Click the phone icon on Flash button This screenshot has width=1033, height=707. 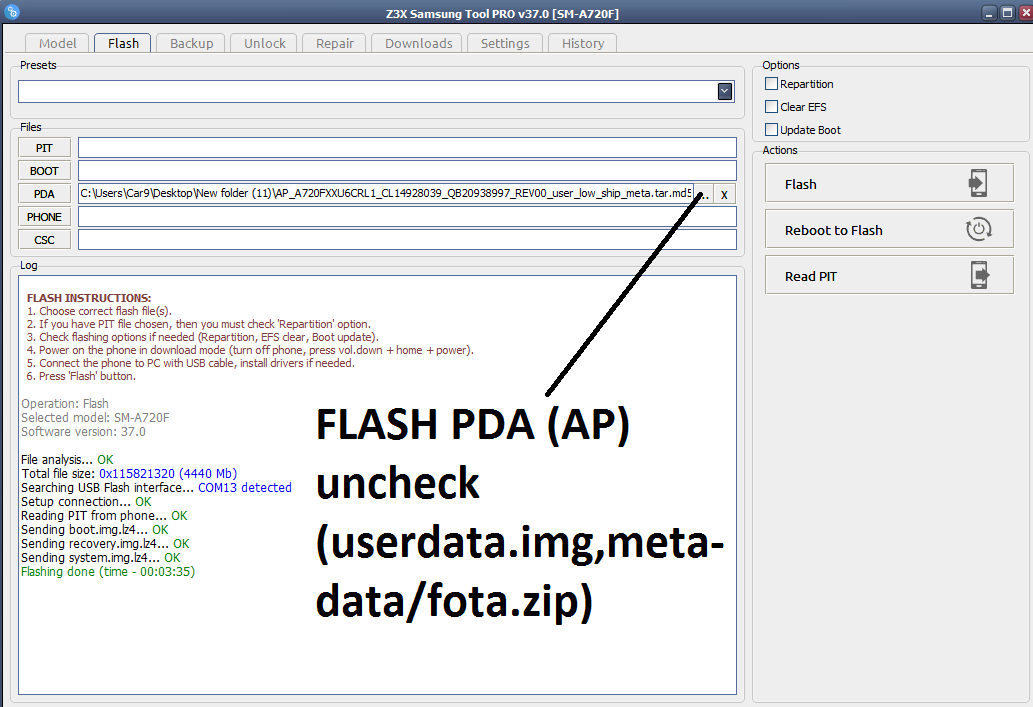pyautogui.click(x=978, y=183)
